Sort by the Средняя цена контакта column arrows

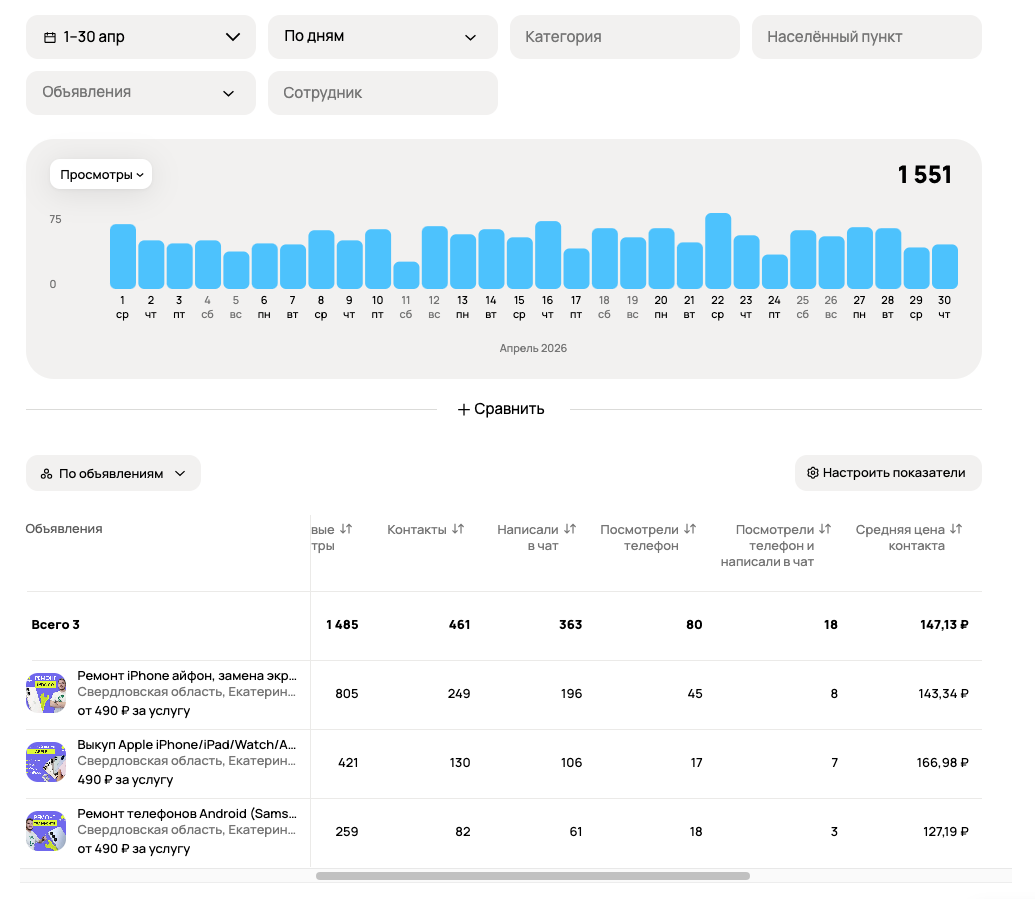tap(956, 529)
